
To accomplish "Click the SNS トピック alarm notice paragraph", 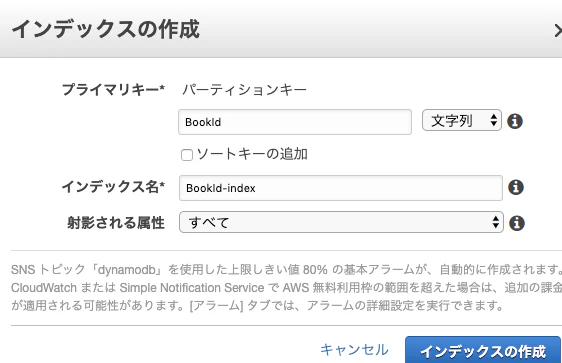I will pos(286,287).
